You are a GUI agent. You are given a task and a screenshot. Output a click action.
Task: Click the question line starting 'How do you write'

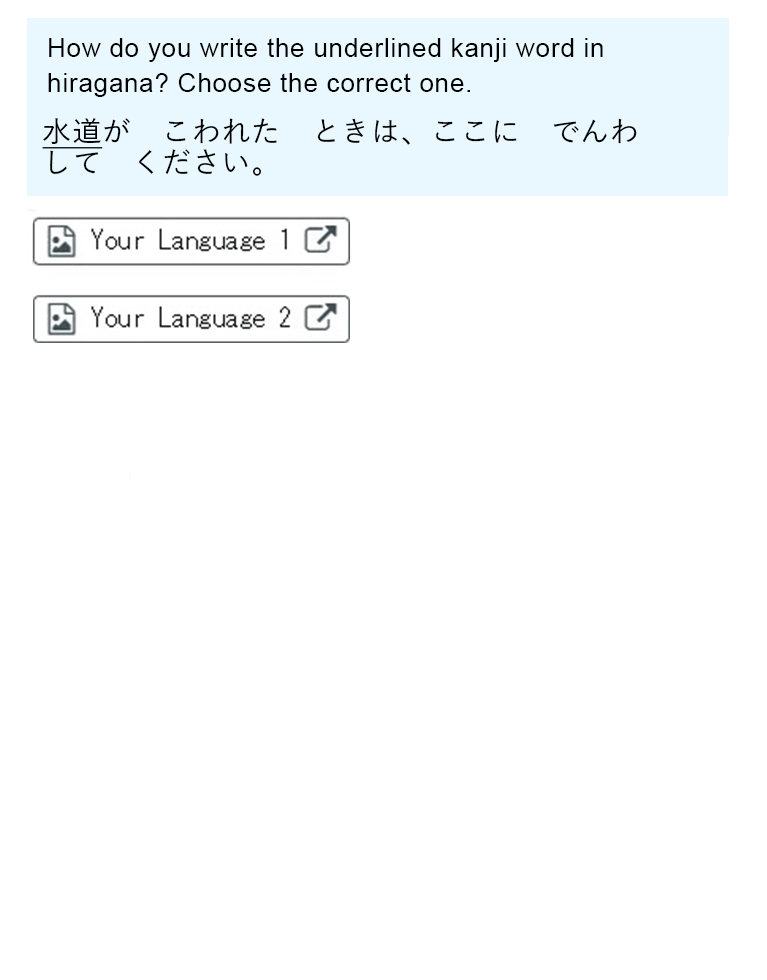point(326,49)
